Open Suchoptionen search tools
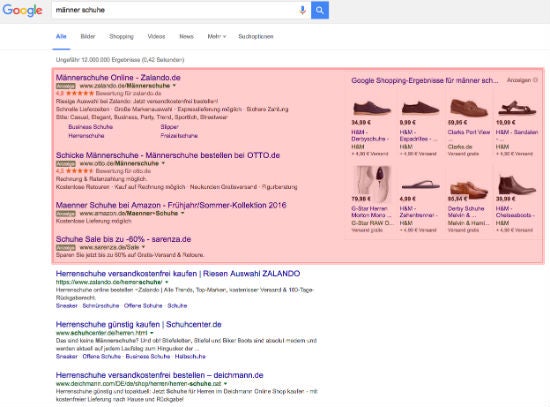 tap(256, 36)
